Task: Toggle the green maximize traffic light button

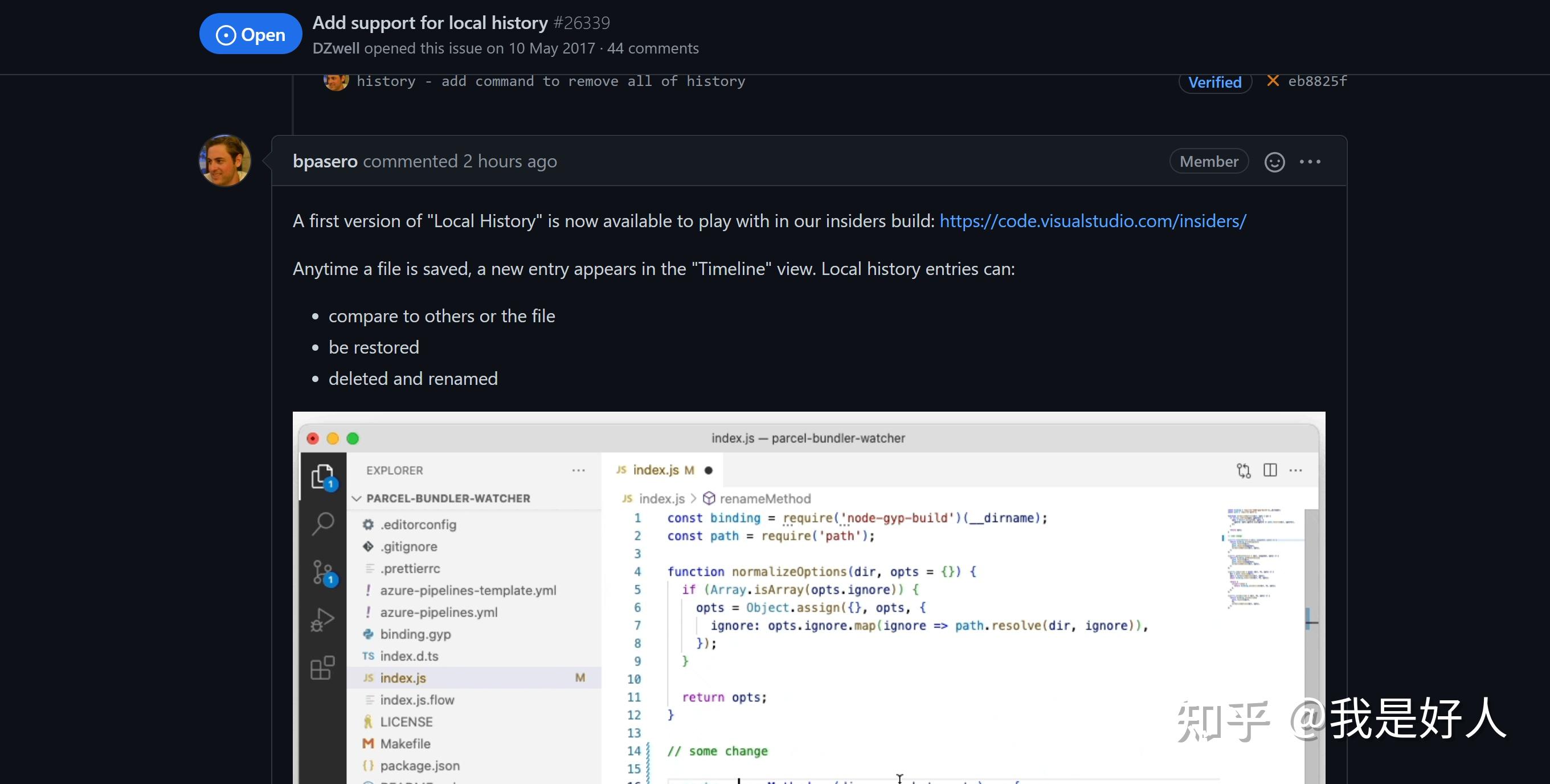Action: (353, 438)
